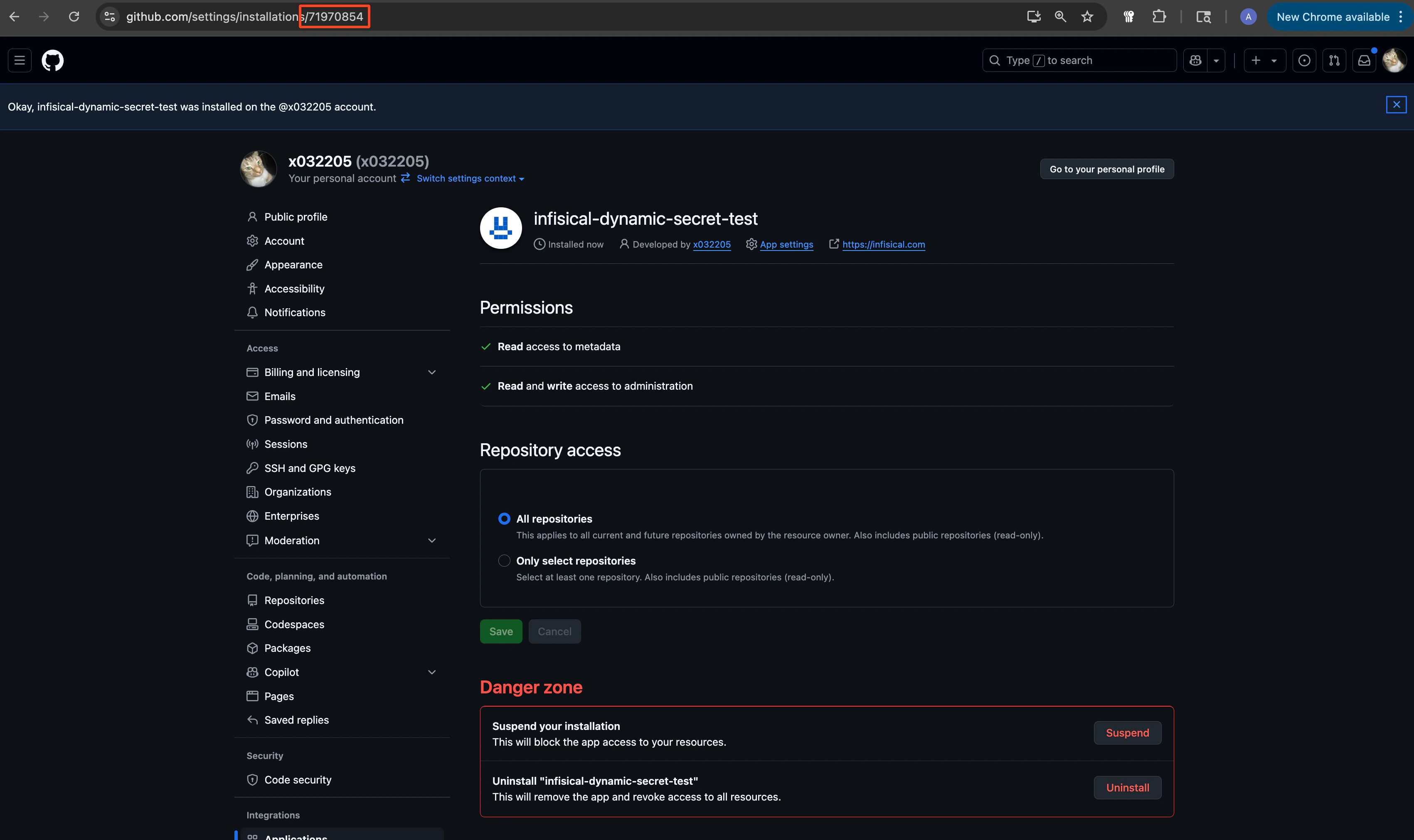Open Repositories settings in sidebar

[x=294, y=601]
